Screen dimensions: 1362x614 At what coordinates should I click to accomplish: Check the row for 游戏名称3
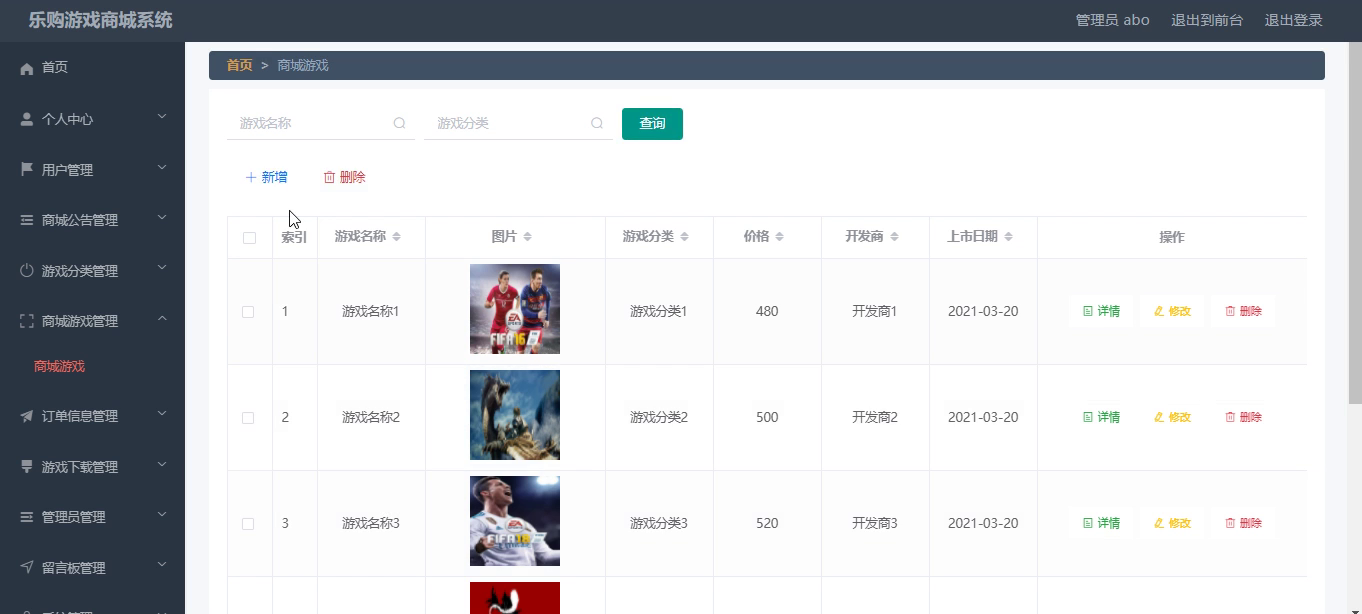pyautogui.click(x=248, y=524)
